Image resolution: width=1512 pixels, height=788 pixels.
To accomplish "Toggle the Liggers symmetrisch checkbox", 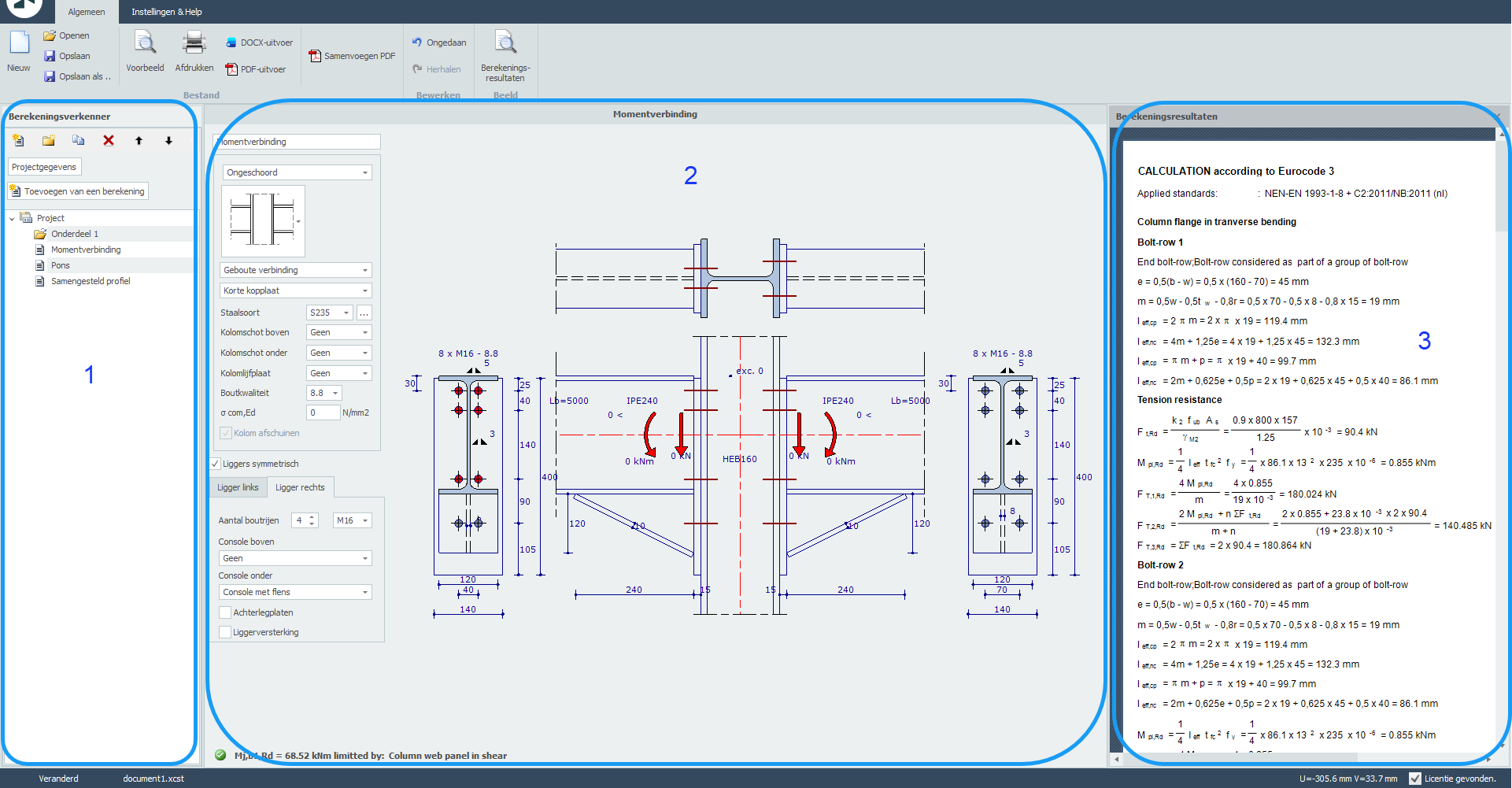I will pos(216,464).
